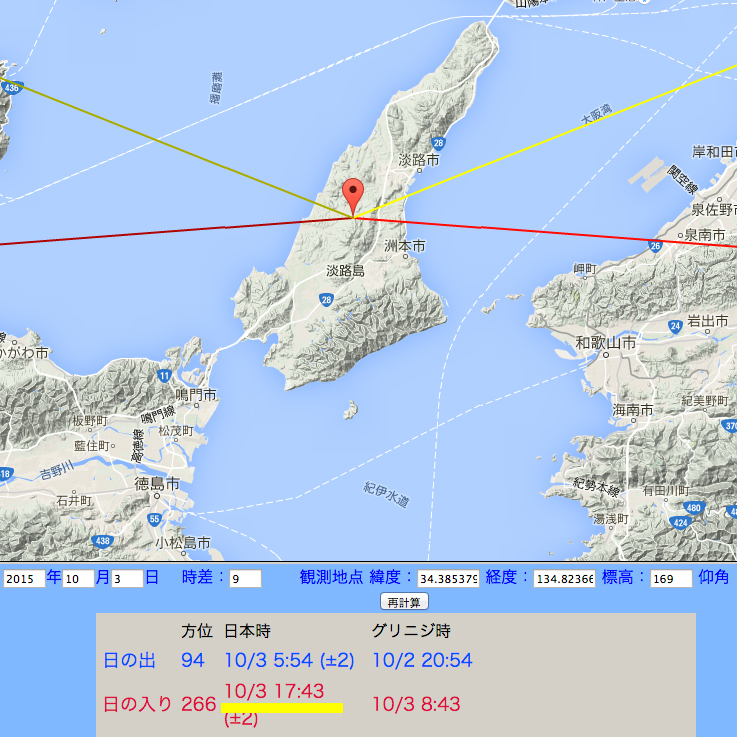Focus the 標高 elevation field
This screenshot has width=737, height=737.
(670, 578)
